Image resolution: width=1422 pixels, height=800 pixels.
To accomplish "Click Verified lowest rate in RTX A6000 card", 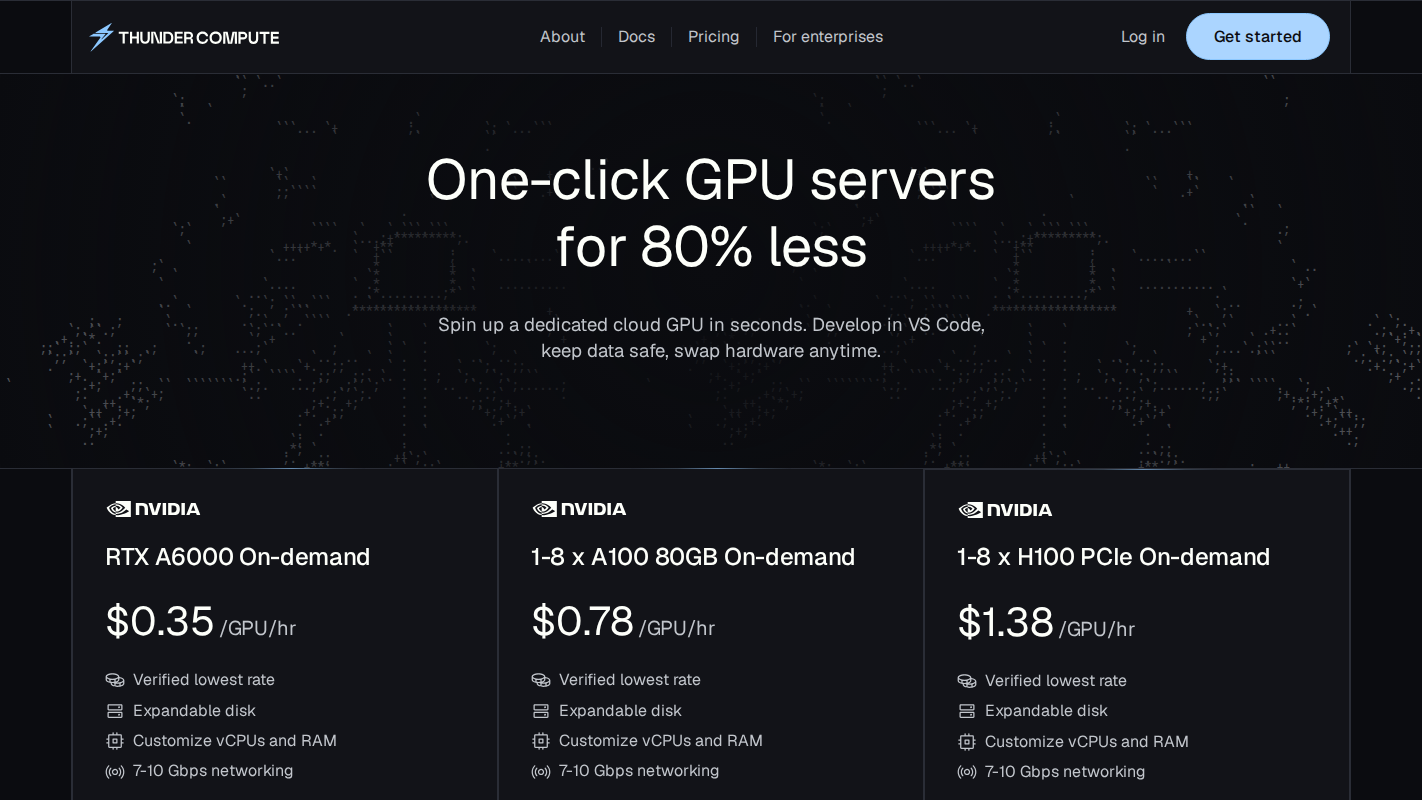I will click(x=204, y=680).
